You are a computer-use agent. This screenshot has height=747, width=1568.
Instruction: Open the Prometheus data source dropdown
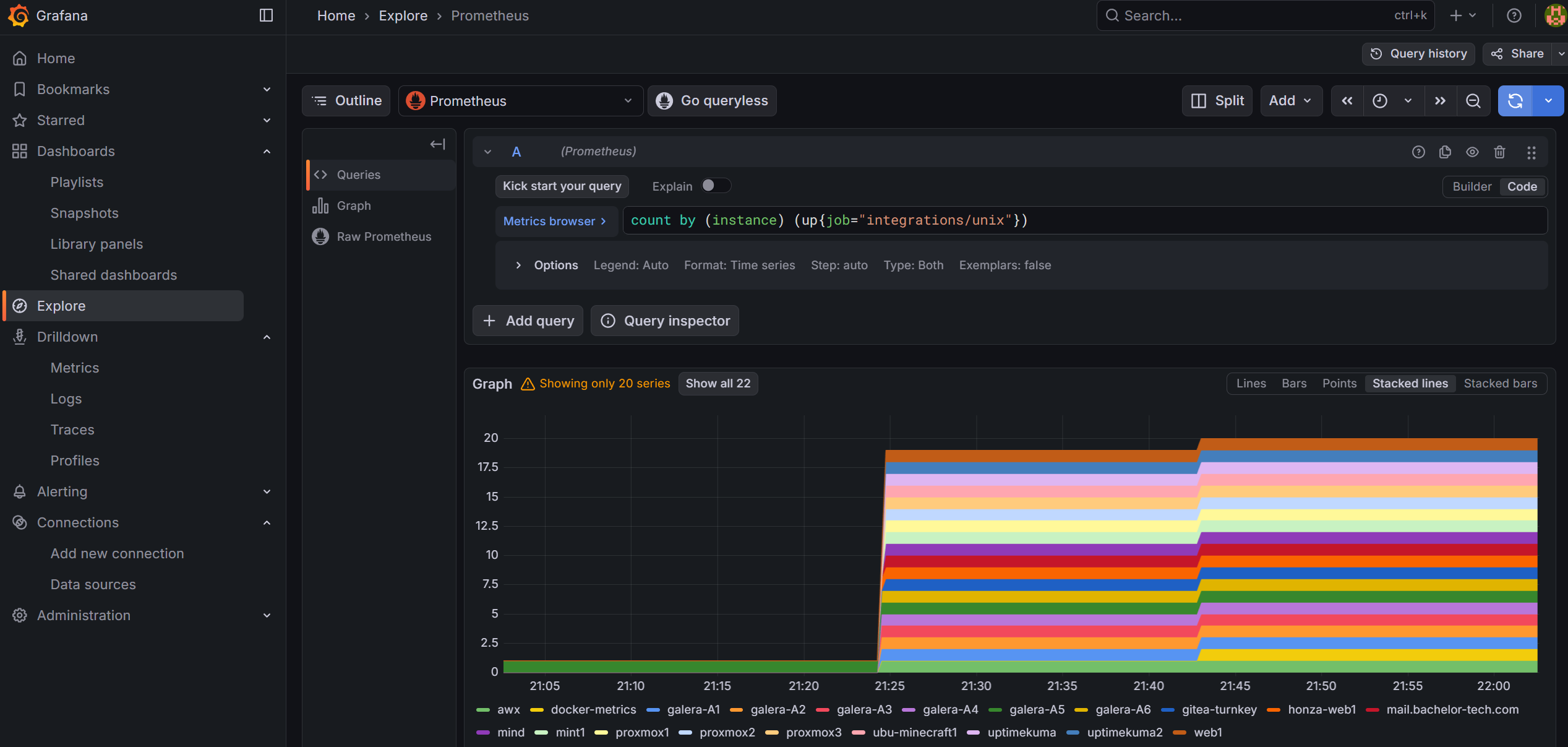[520, 101]
